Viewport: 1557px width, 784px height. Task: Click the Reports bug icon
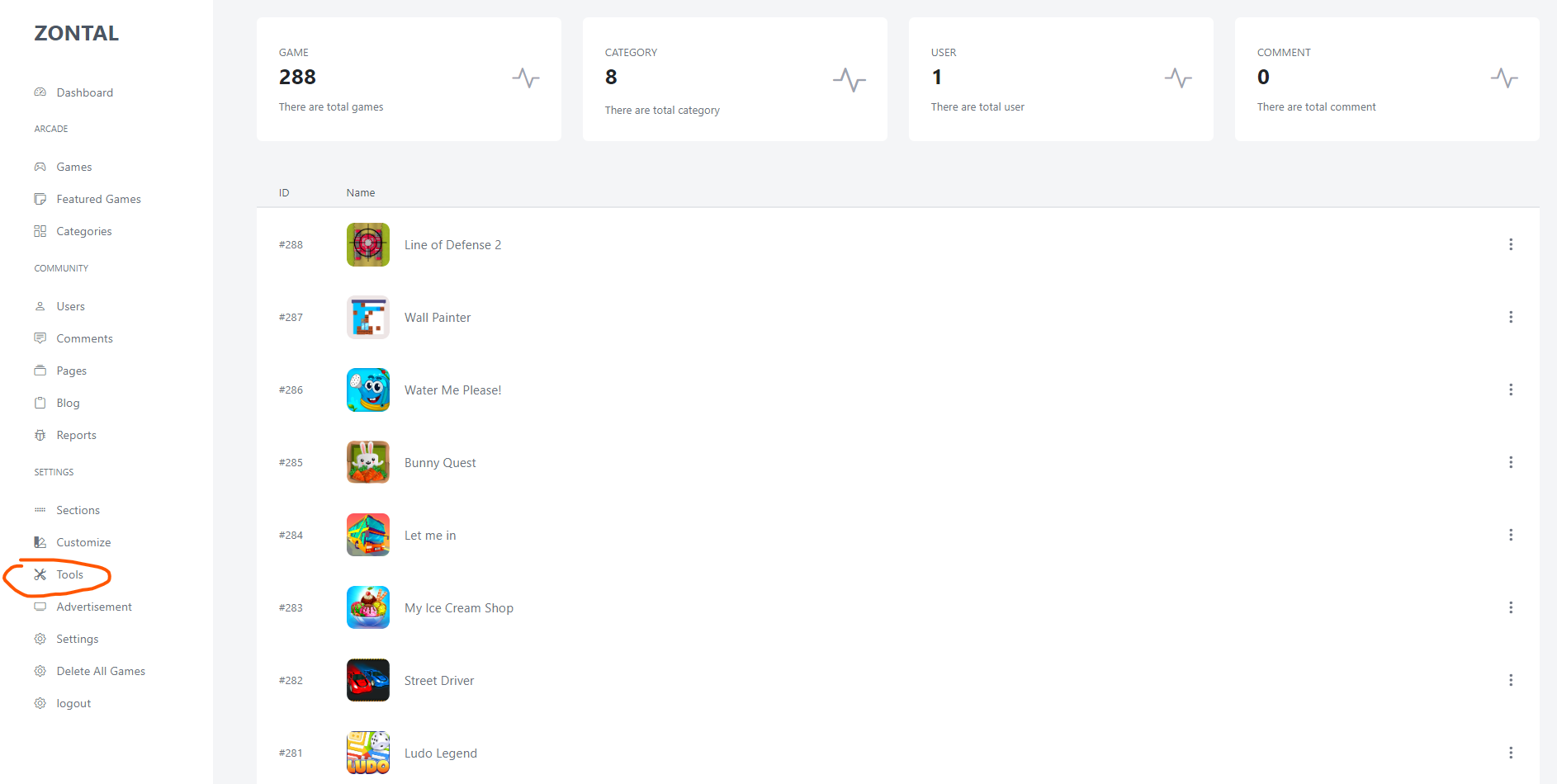tap(40, 435)
